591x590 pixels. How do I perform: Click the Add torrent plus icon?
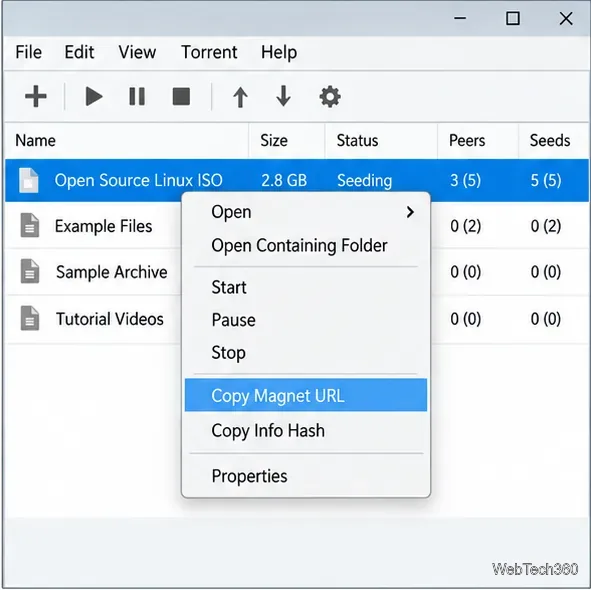coord(36,96)
